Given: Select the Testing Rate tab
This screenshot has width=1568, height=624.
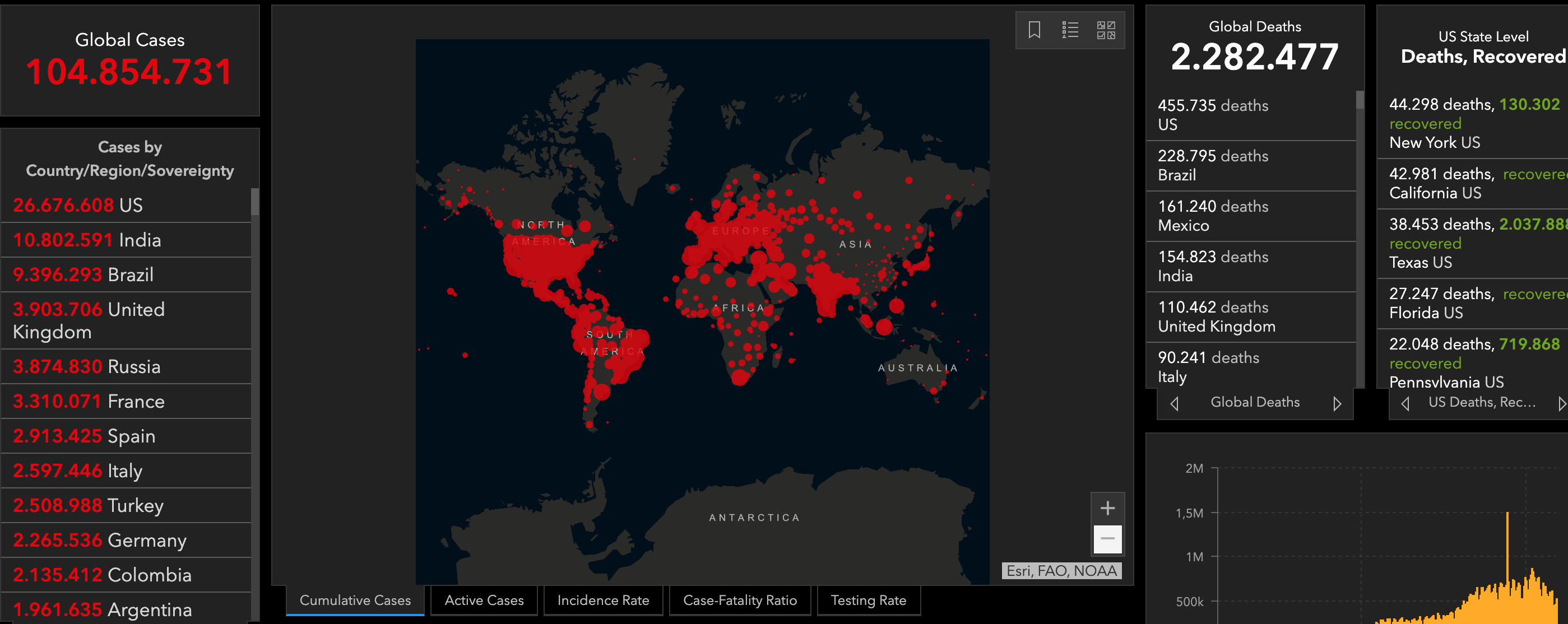Looking at the screenshot, I should pyautogui.click(x=868, y=600).
